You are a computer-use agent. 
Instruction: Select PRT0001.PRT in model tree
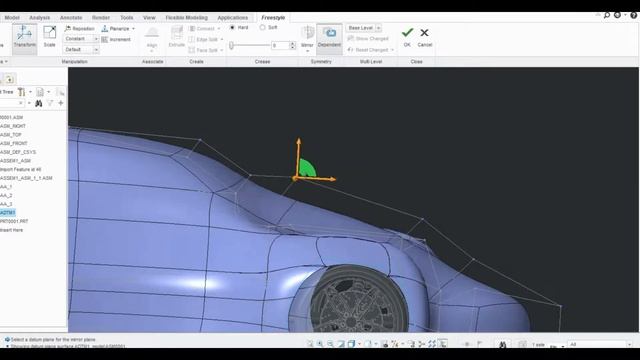coord(14,221)
